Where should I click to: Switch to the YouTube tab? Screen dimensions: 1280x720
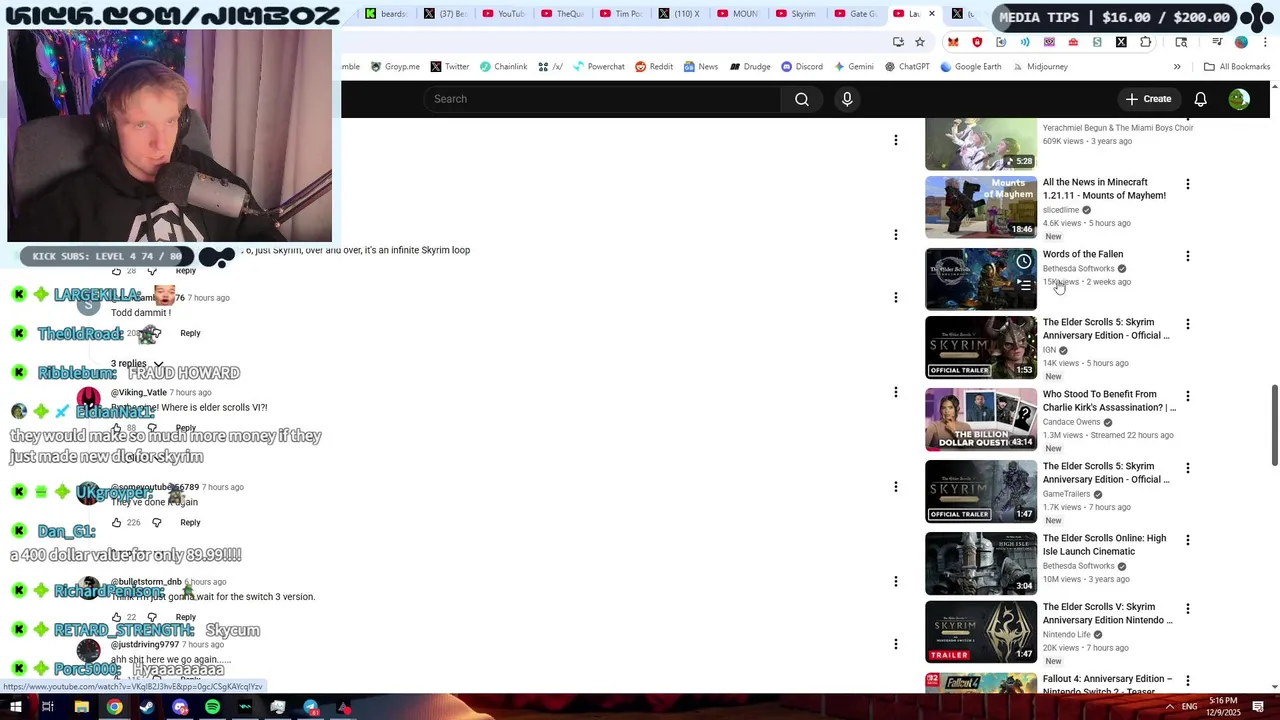click(504, 14)
